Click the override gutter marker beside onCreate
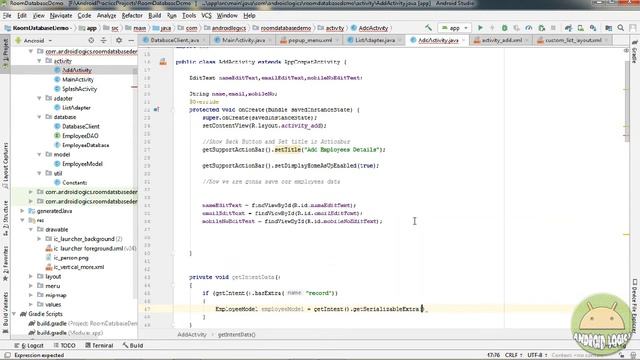This screenshot has height=360, width=640. tap(156, 110)
